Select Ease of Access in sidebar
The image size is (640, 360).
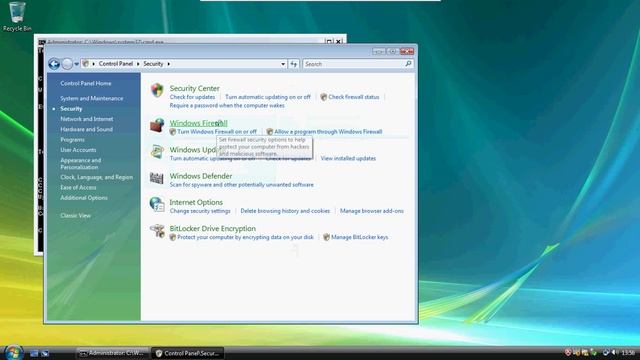click(78, 187)
